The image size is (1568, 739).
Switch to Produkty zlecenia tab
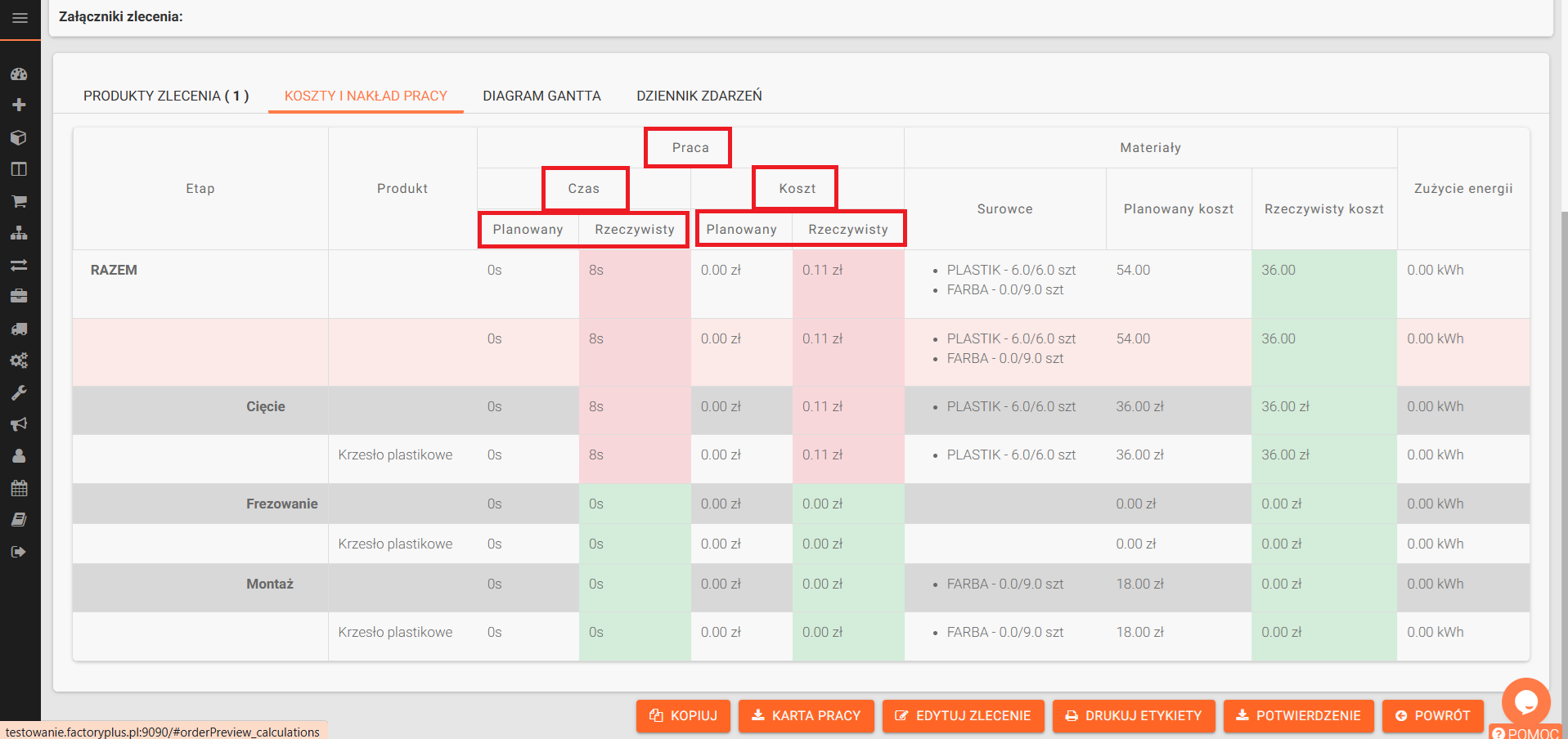(166, 96)
